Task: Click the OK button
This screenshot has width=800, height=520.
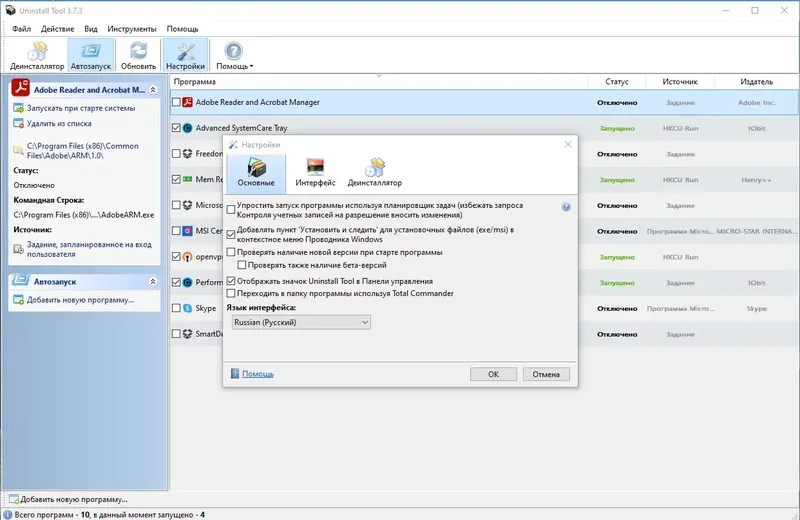Action: [493, 374]
